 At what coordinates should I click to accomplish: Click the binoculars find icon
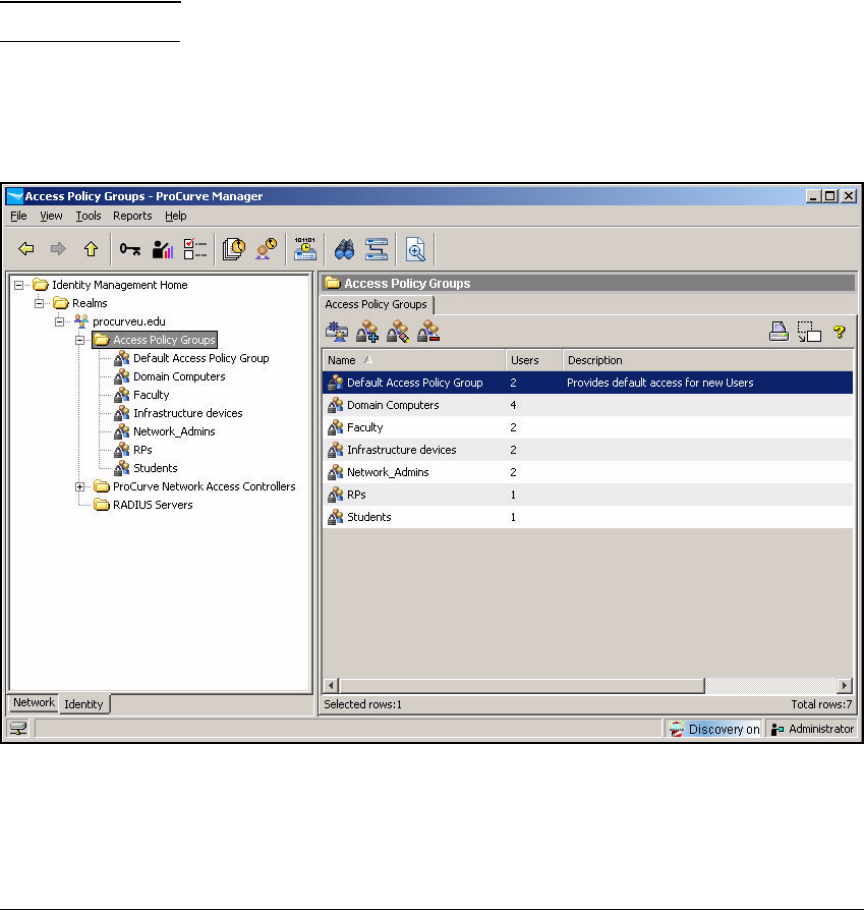[345, 250]
